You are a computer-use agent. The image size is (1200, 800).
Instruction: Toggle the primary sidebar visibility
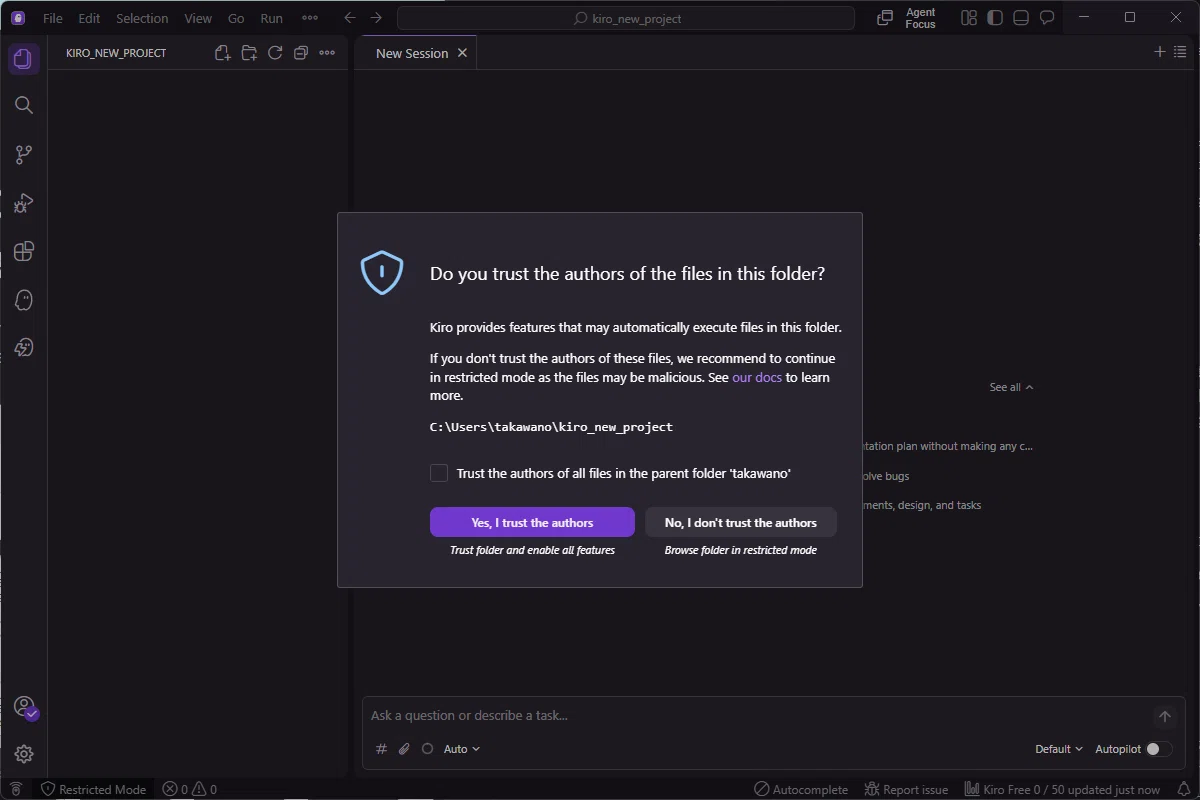[x=995, y=18]
